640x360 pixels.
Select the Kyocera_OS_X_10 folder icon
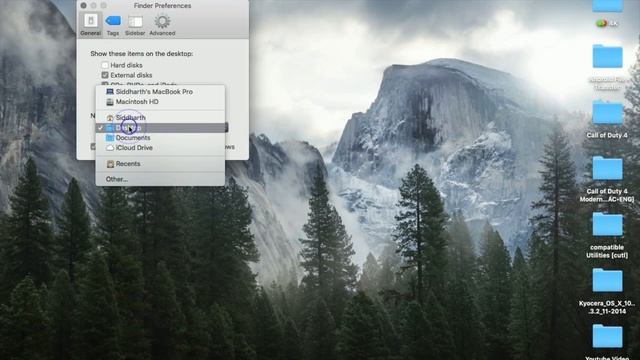[607, 280]
